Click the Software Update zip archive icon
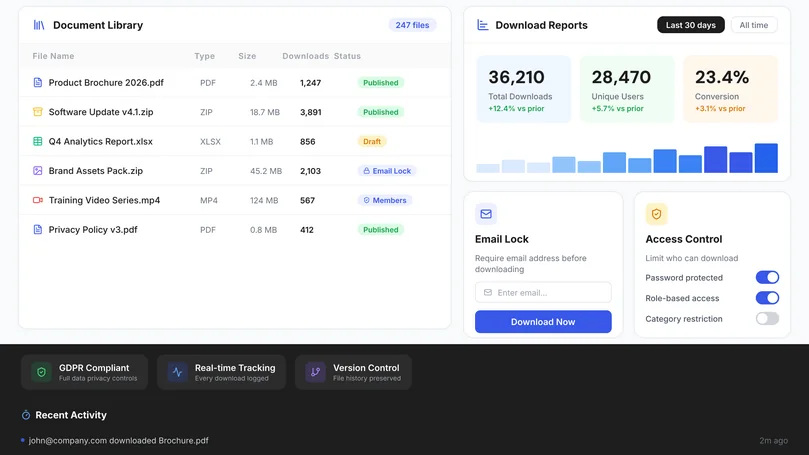 (38, 112)
